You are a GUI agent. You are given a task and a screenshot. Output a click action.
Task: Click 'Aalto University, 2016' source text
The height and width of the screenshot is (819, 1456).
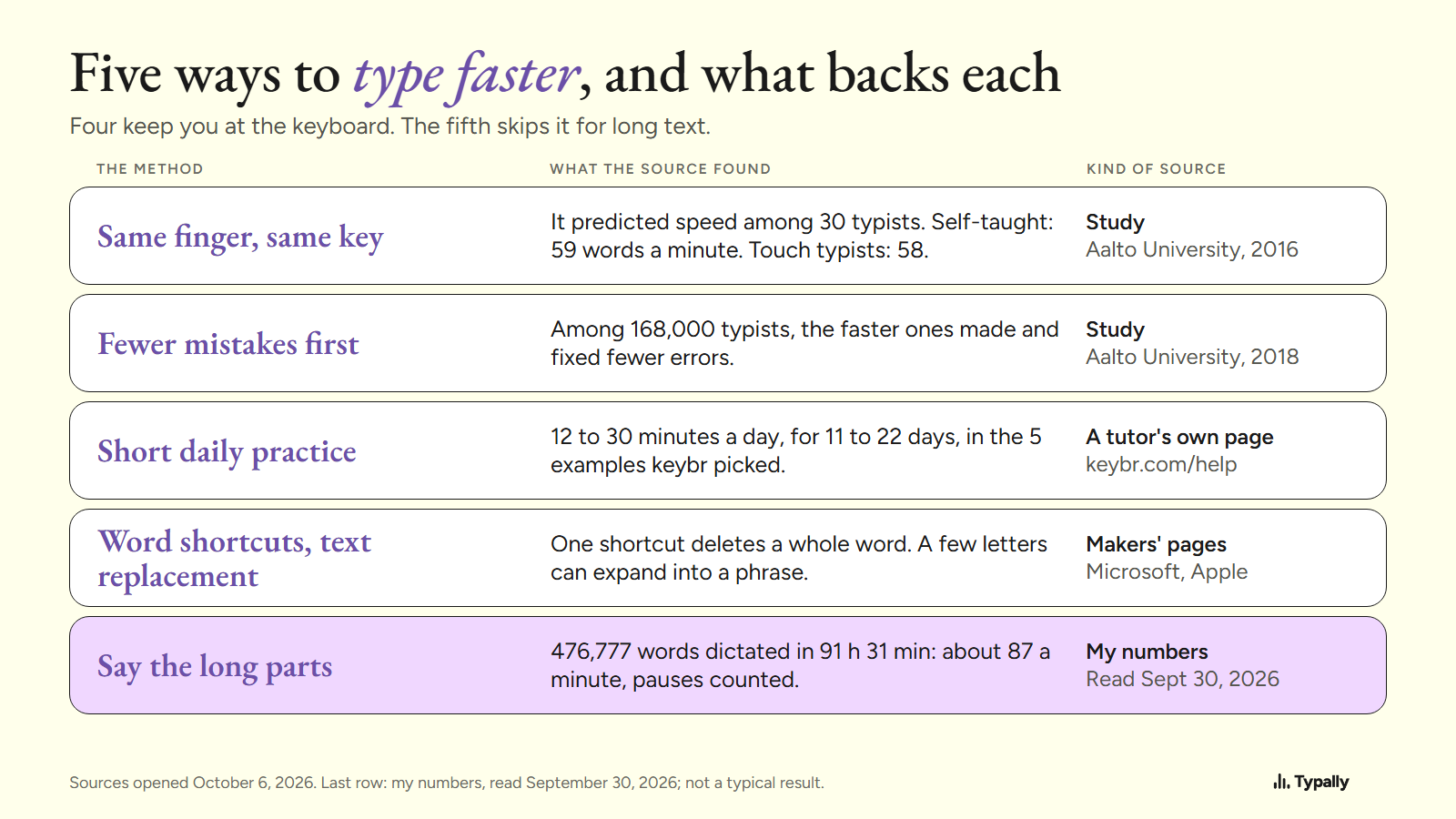[x=1192, y=249]
